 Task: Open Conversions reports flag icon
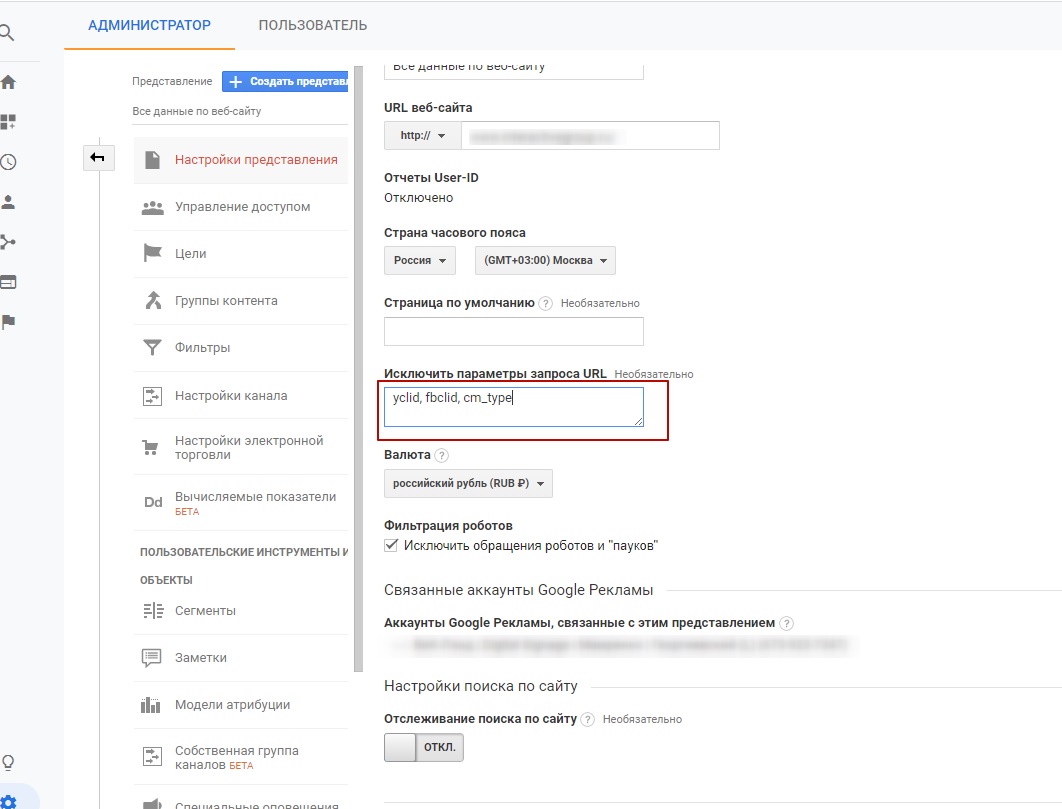(x=8, y=321)
